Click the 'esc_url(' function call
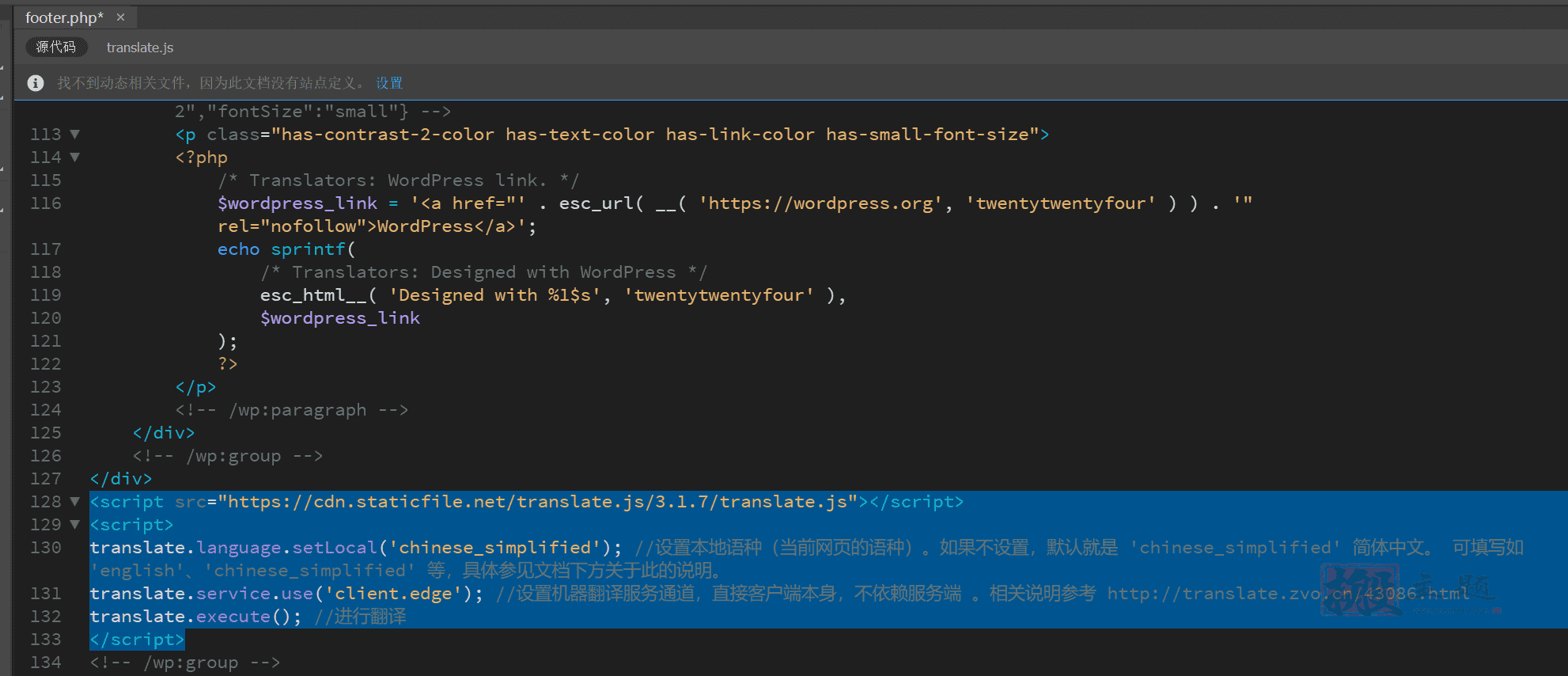The width and height of the screenshot is (1568, 676). pos(601,203)
